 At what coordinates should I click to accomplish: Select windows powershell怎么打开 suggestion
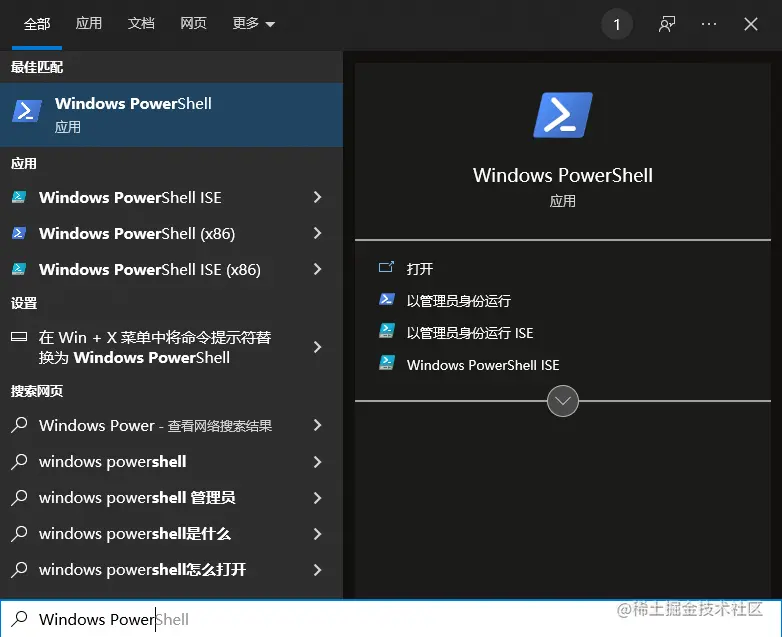tap(172, 569)
